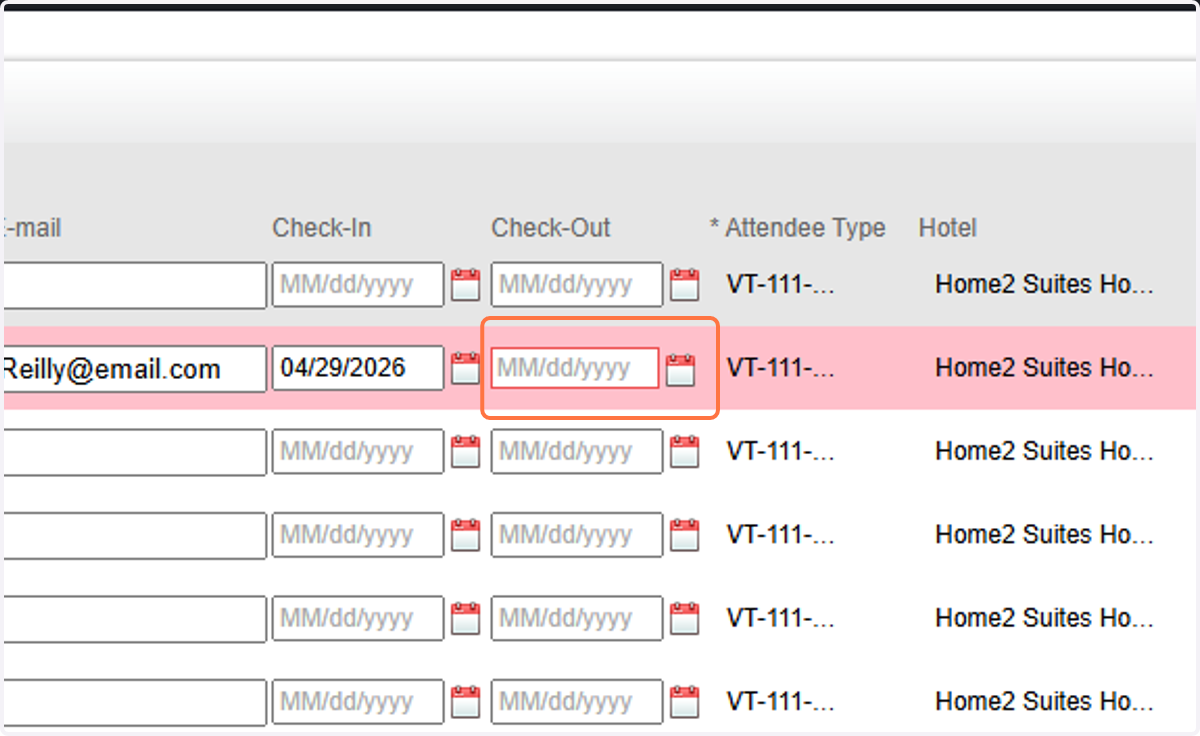Click Home2 Suites Ho... hotel in the Reilly@email.com row
Viewport: 1200px width, 736px height.
click(1045, 368)
